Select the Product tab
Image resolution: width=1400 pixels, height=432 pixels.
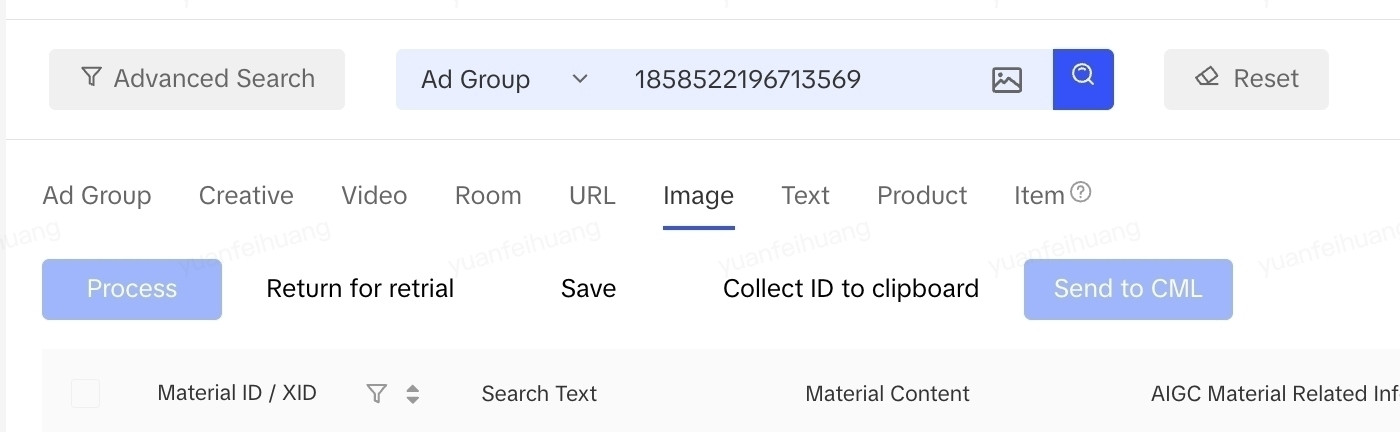pyautogui.click(x=922, y=195)
